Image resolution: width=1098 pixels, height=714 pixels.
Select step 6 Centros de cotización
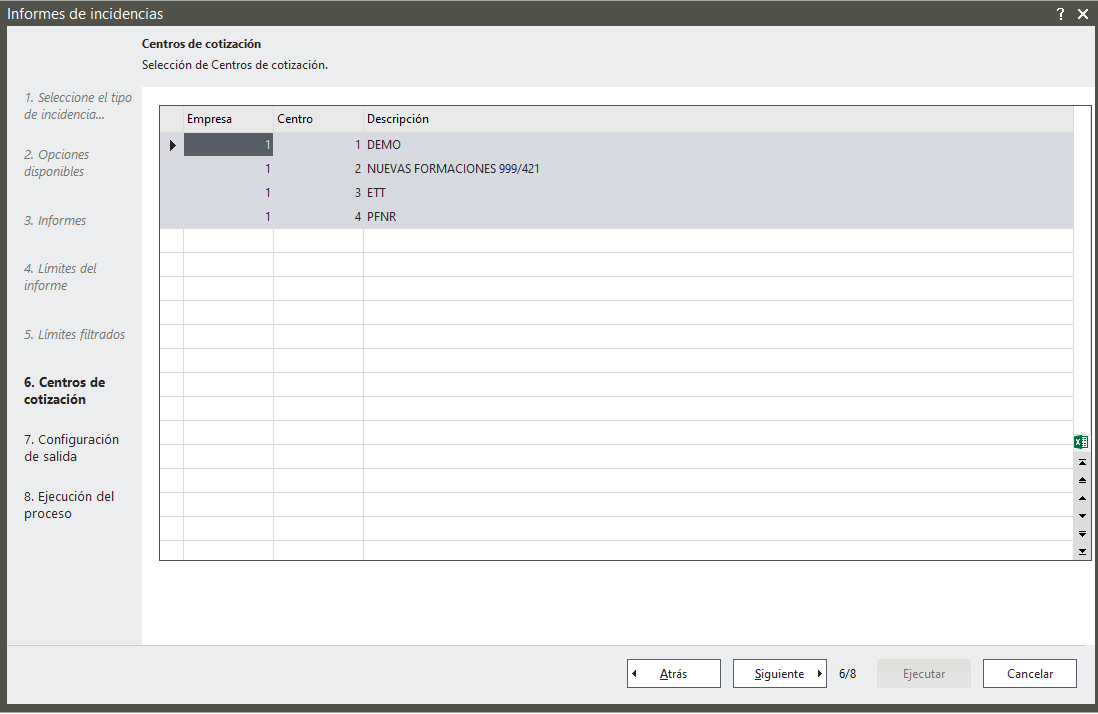coord(64,391)
